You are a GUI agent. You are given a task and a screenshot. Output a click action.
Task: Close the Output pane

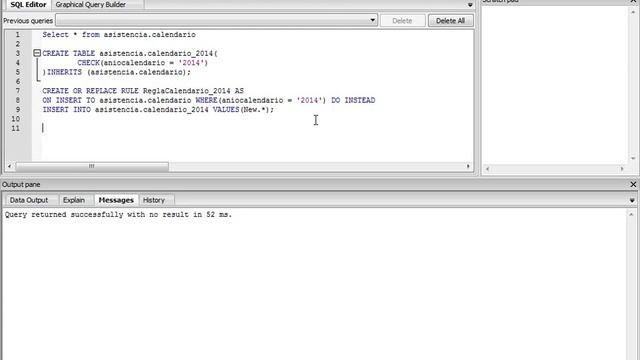pos(633,184)
